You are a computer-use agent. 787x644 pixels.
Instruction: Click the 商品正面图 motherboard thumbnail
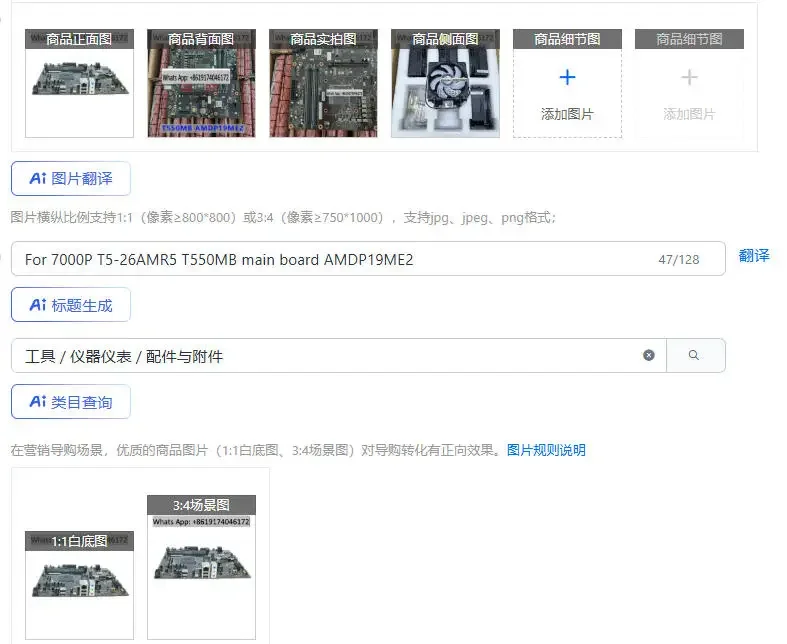point(79,83)
